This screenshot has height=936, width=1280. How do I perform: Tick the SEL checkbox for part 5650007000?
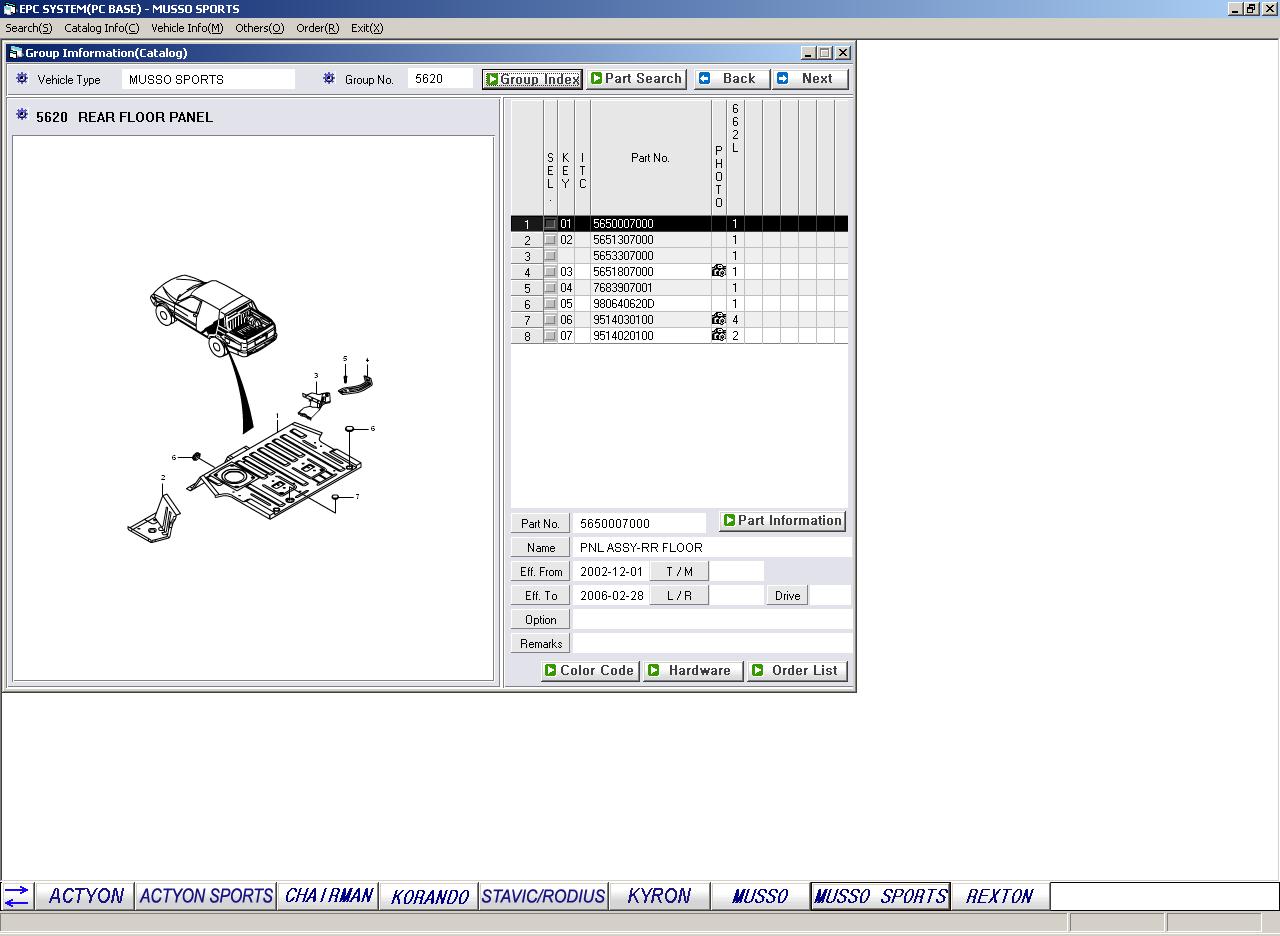tap(550, 224)
